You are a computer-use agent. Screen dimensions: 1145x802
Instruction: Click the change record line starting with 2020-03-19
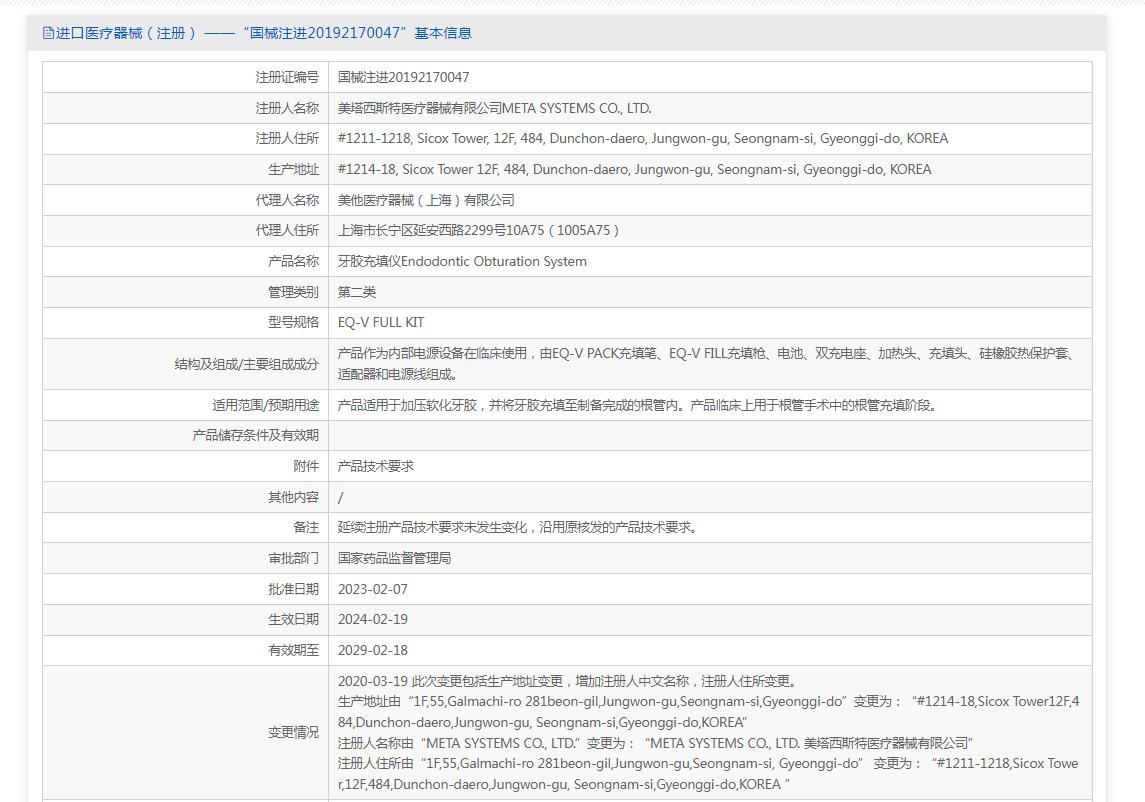click(569, 681)
